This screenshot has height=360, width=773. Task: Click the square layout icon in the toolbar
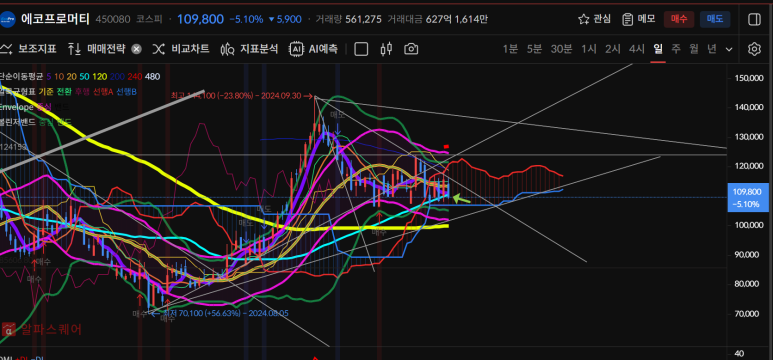(x=361, y=49)
